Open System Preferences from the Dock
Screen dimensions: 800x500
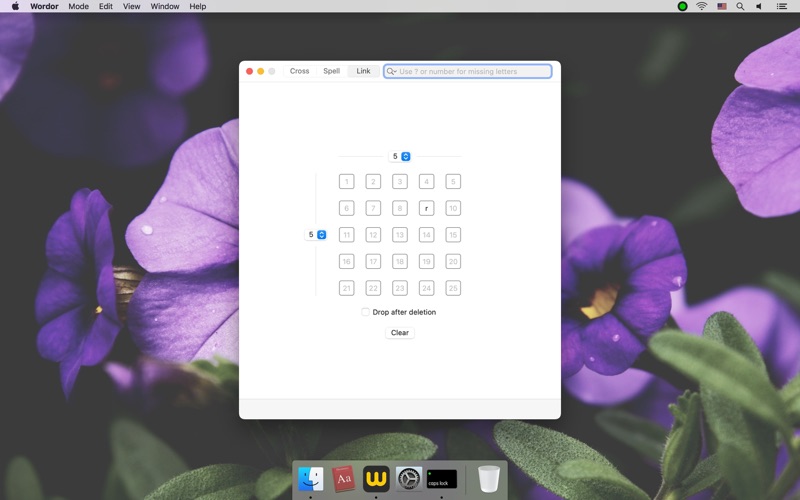(409, 479)
